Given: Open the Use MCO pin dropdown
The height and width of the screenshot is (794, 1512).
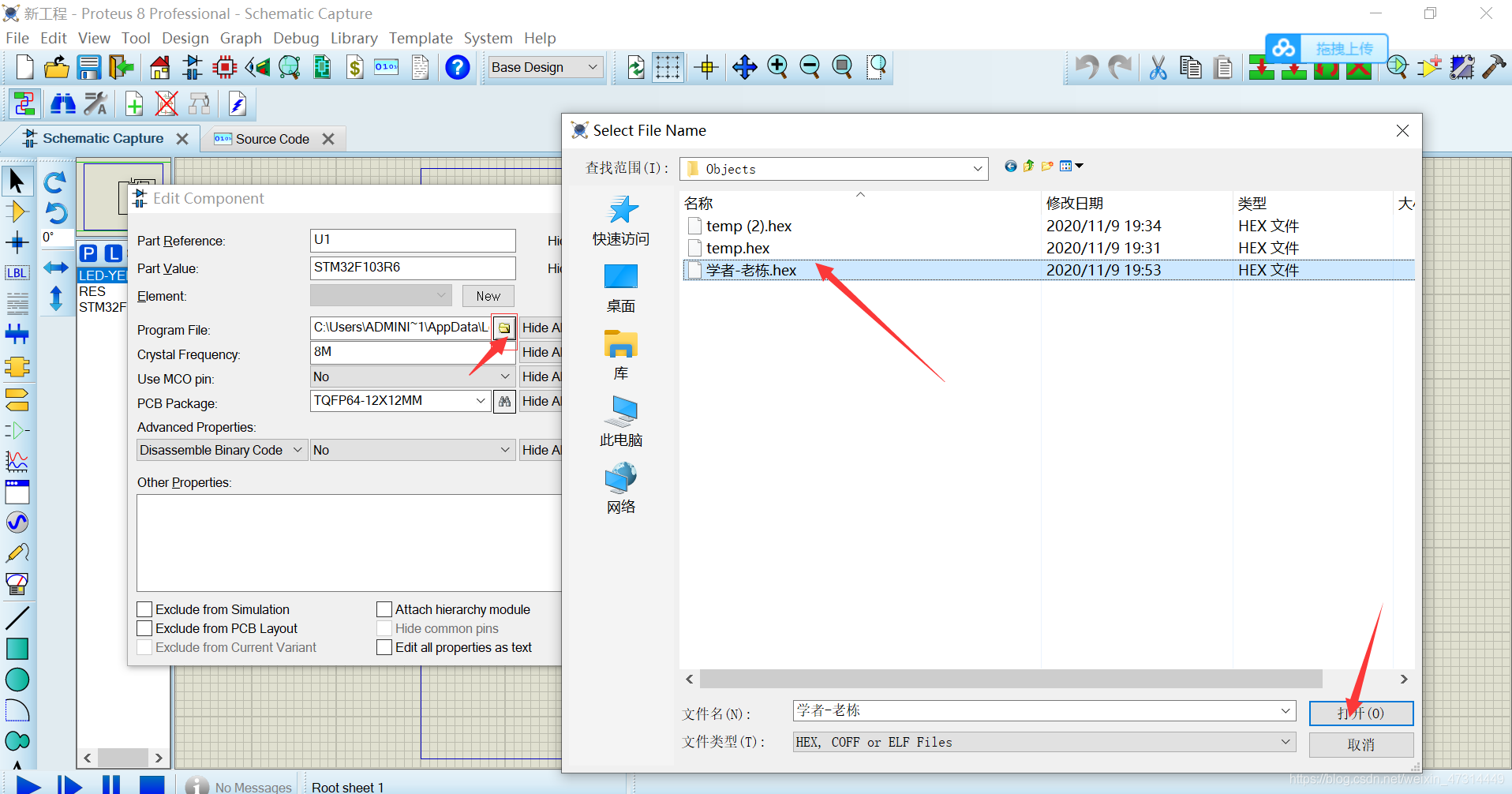Looking at the screenshot, I should point(413,376).
